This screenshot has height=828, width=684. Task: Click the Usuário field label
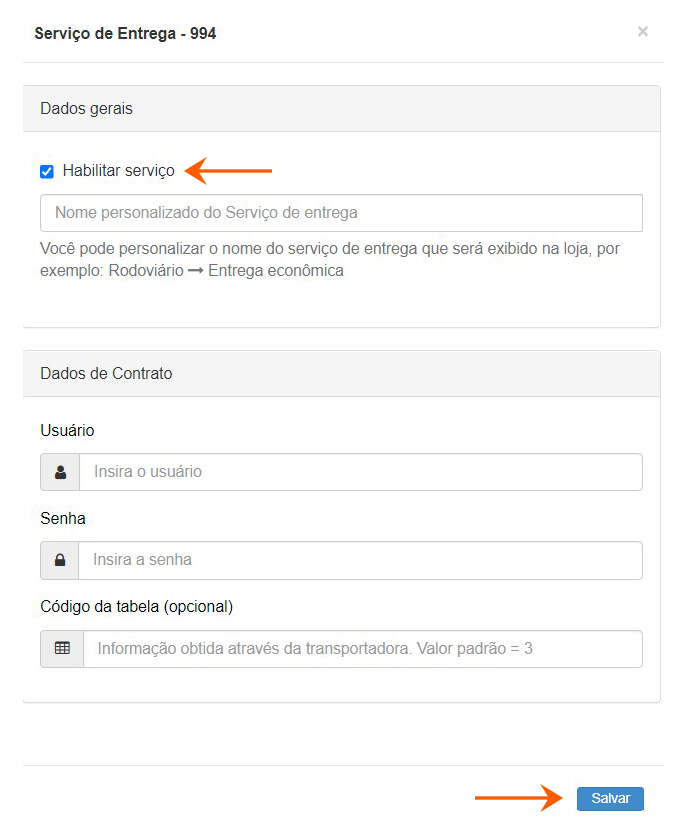[x=67, y=431]
